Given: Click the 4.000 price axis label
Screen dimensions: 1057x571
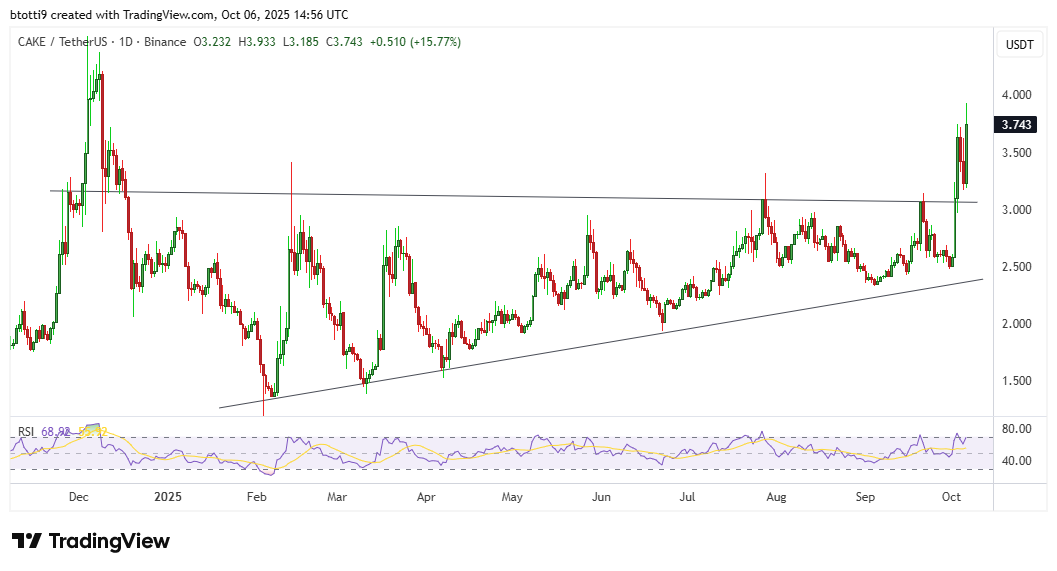Looking at the screenshot, I should click(1018, 96).
